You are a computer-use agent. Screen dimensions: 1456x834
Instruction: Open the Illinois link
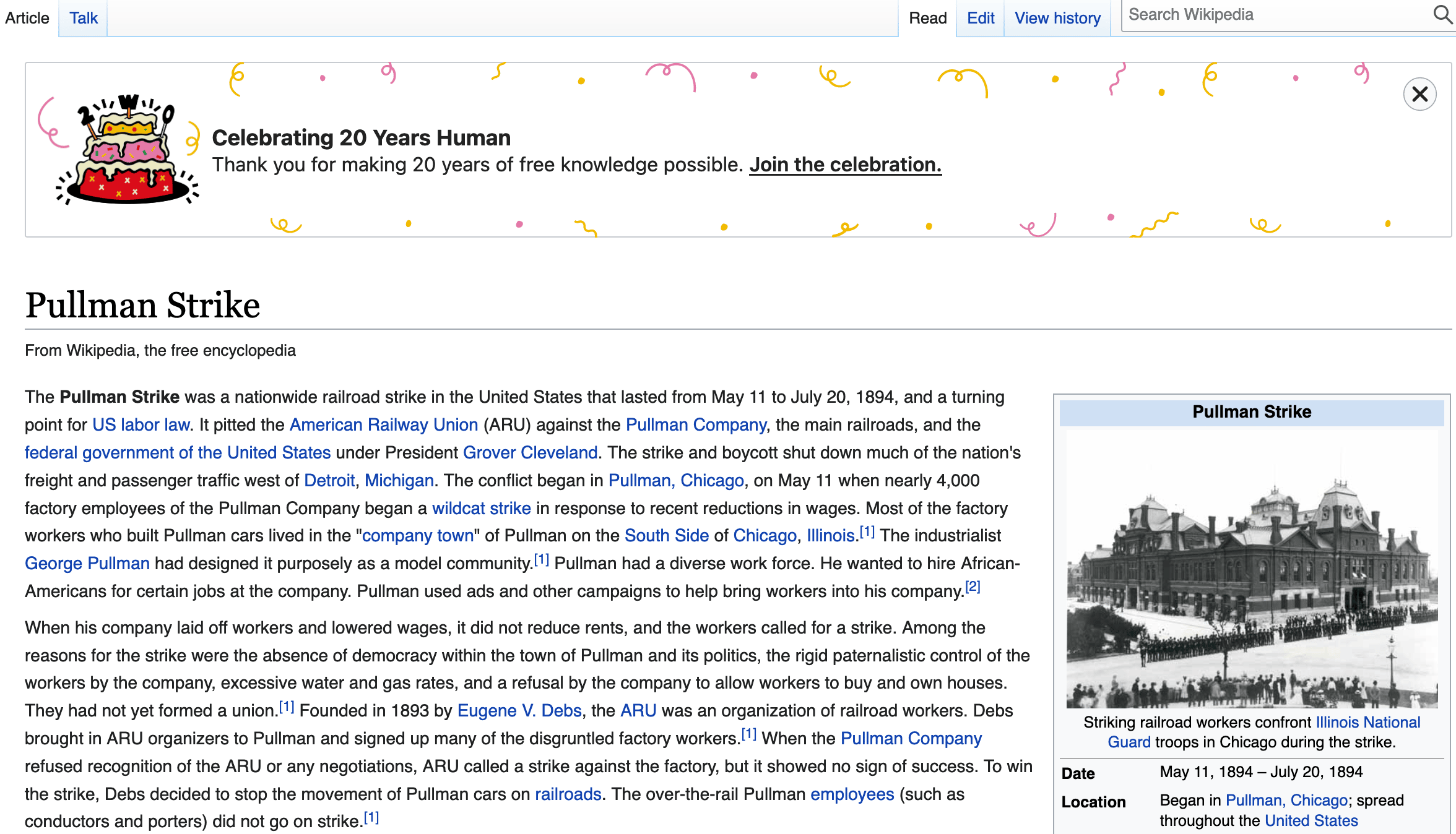coord(831,536)
